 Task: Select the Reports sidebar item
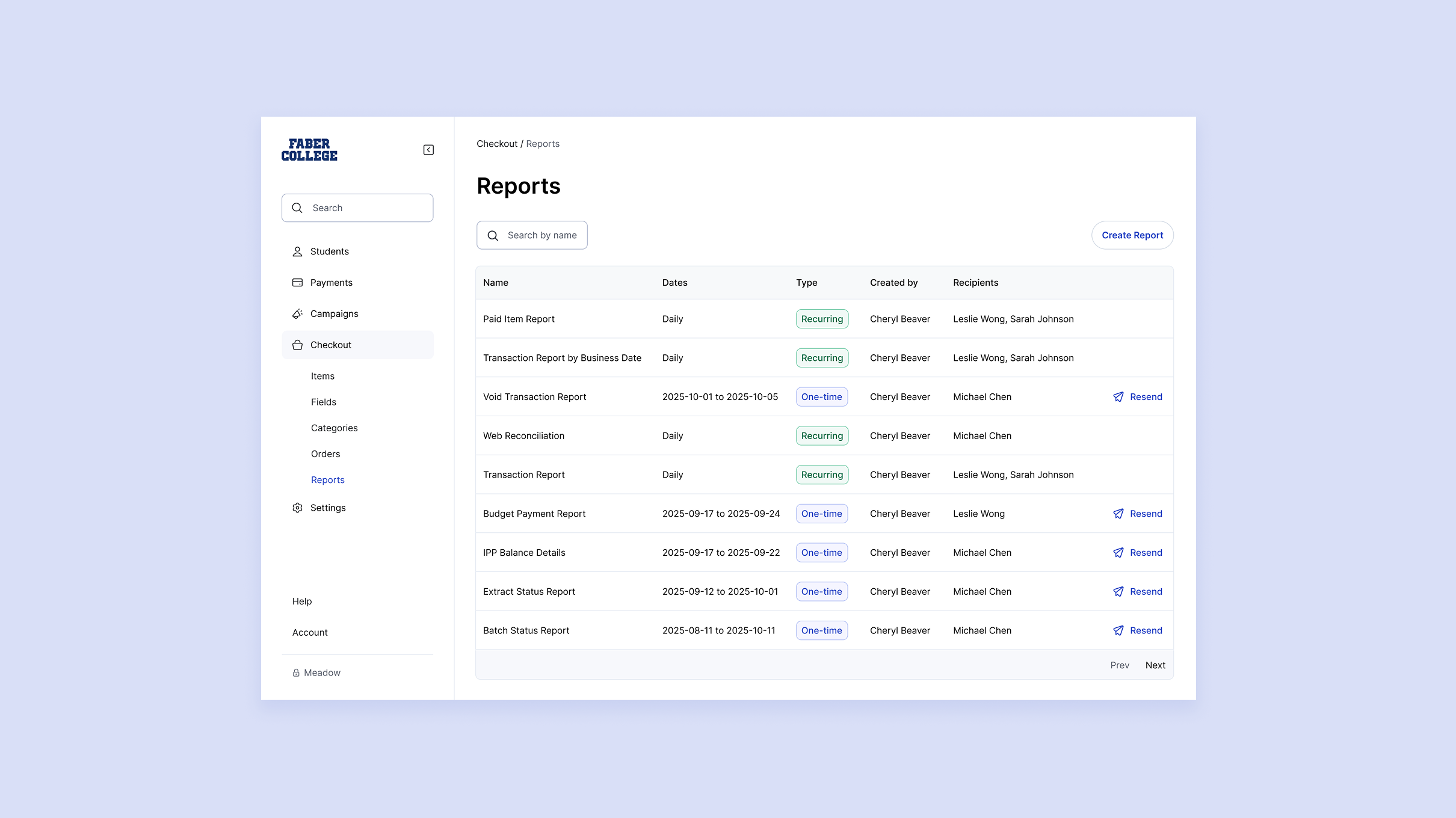(x=328, y=480)
